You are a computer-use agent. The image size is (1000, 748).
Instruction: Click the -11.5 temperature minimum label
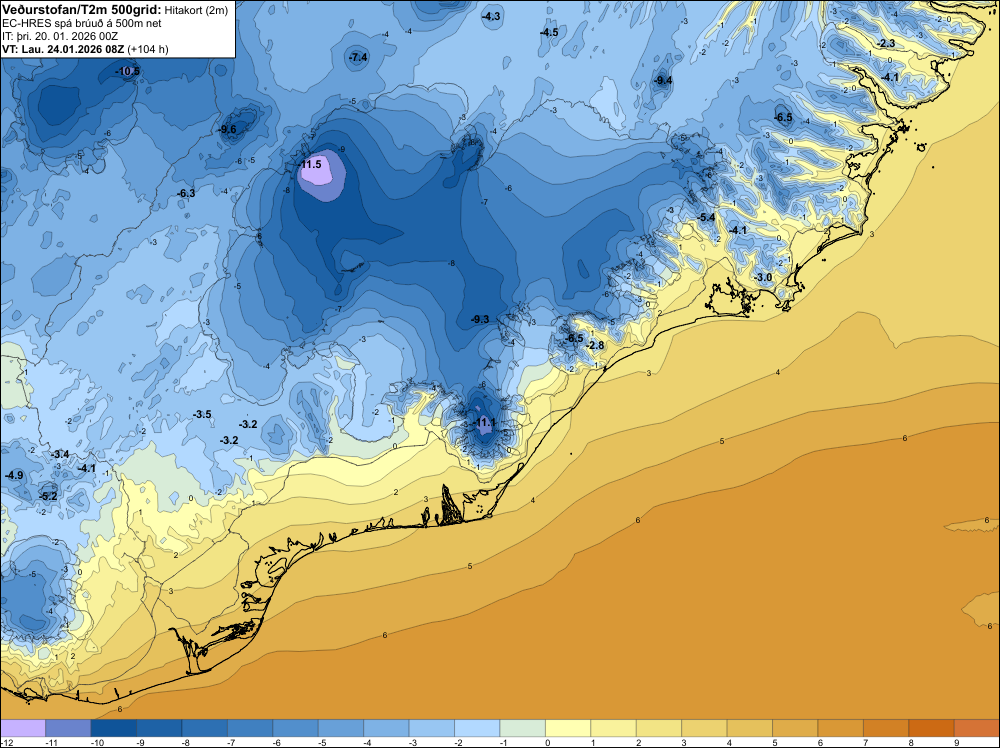pos(310,165)
